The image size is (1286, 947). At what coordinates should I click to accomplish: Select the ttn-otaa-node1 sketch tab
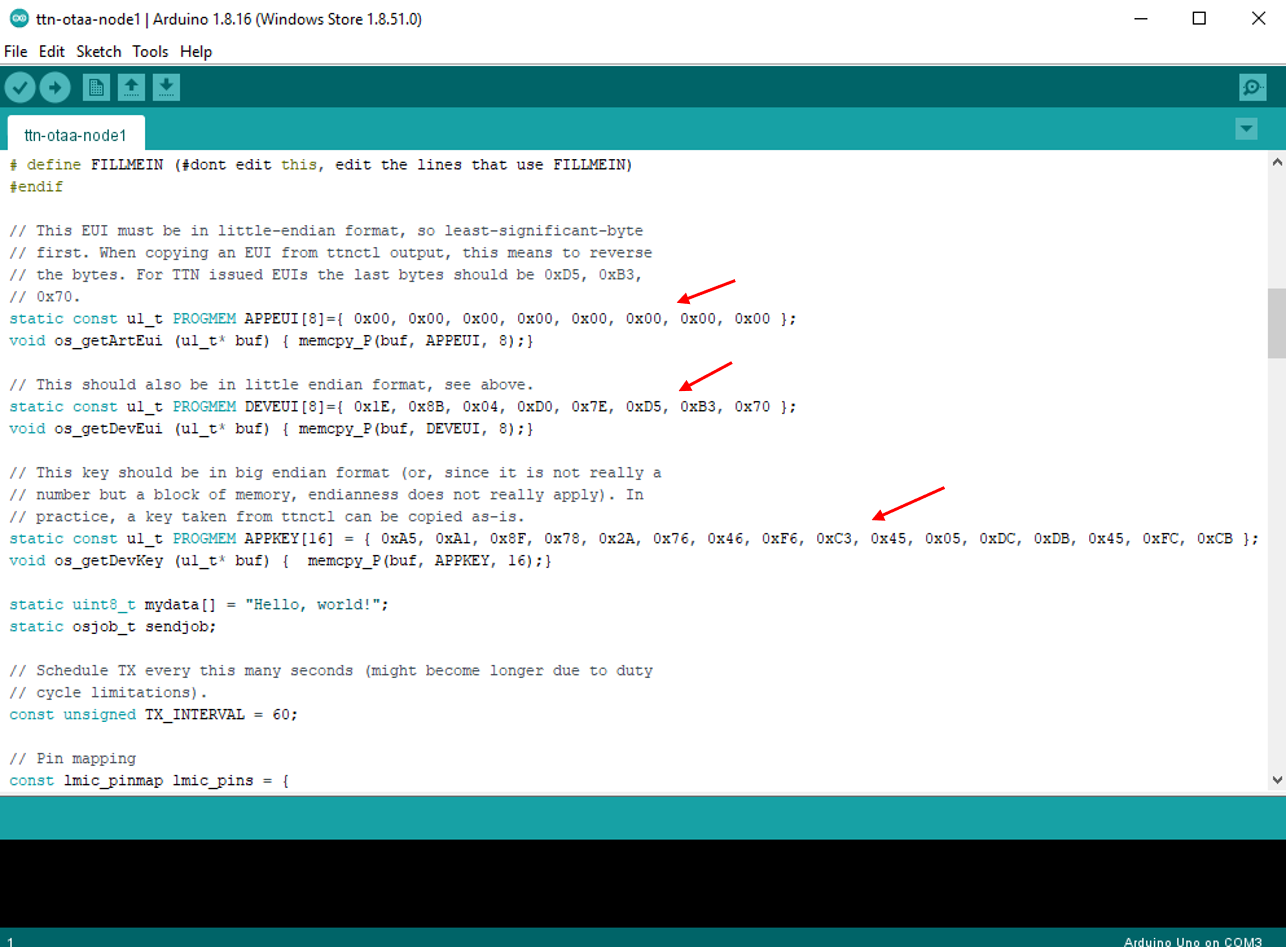click(x=75, y=134)
